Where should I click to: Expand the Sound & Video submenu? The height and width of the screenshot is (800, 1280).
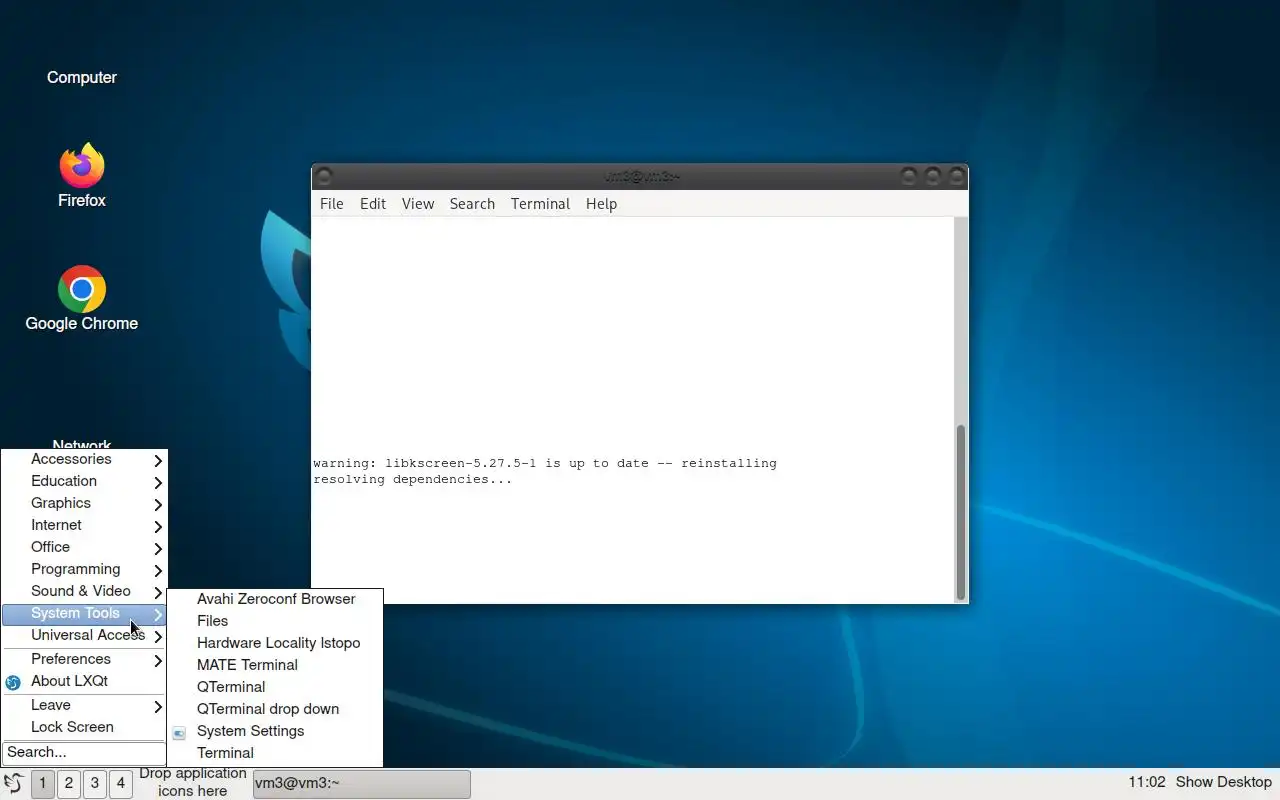84,591
